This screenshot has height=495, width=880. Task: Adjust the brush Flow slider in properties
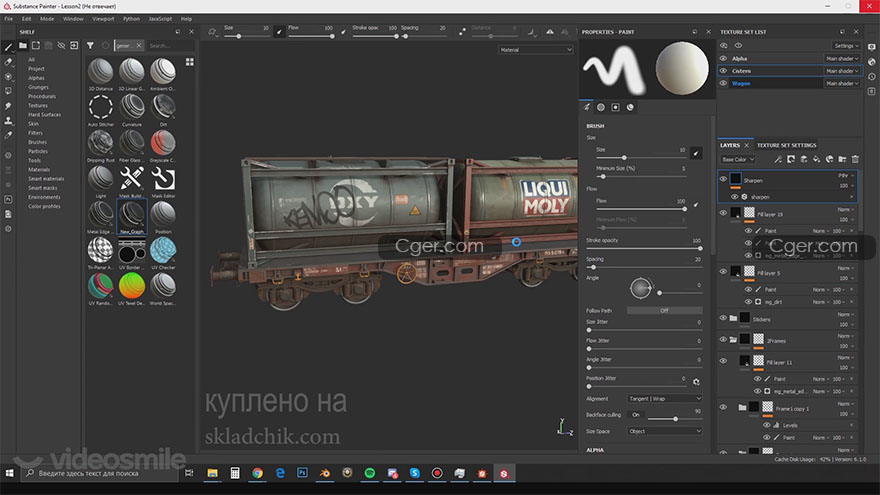coord(641,209)
